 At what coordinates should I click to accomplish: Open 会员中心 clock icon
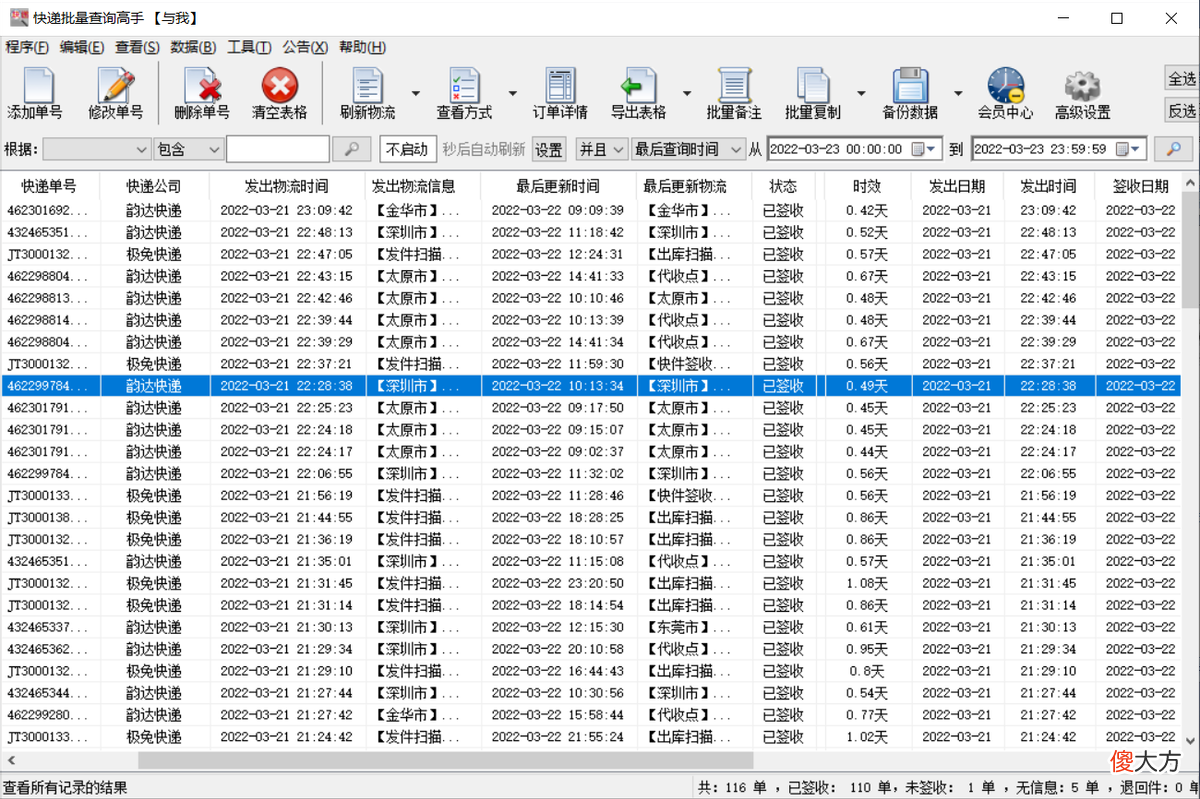pos(1005,86)
